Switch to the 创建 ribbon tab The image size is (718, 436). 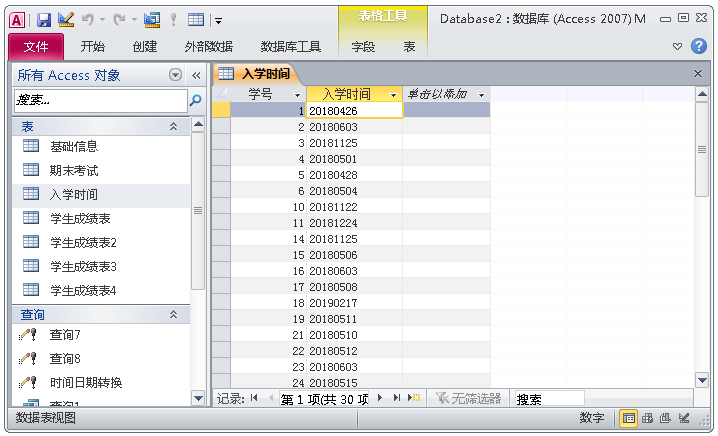[x=145, y=46]
